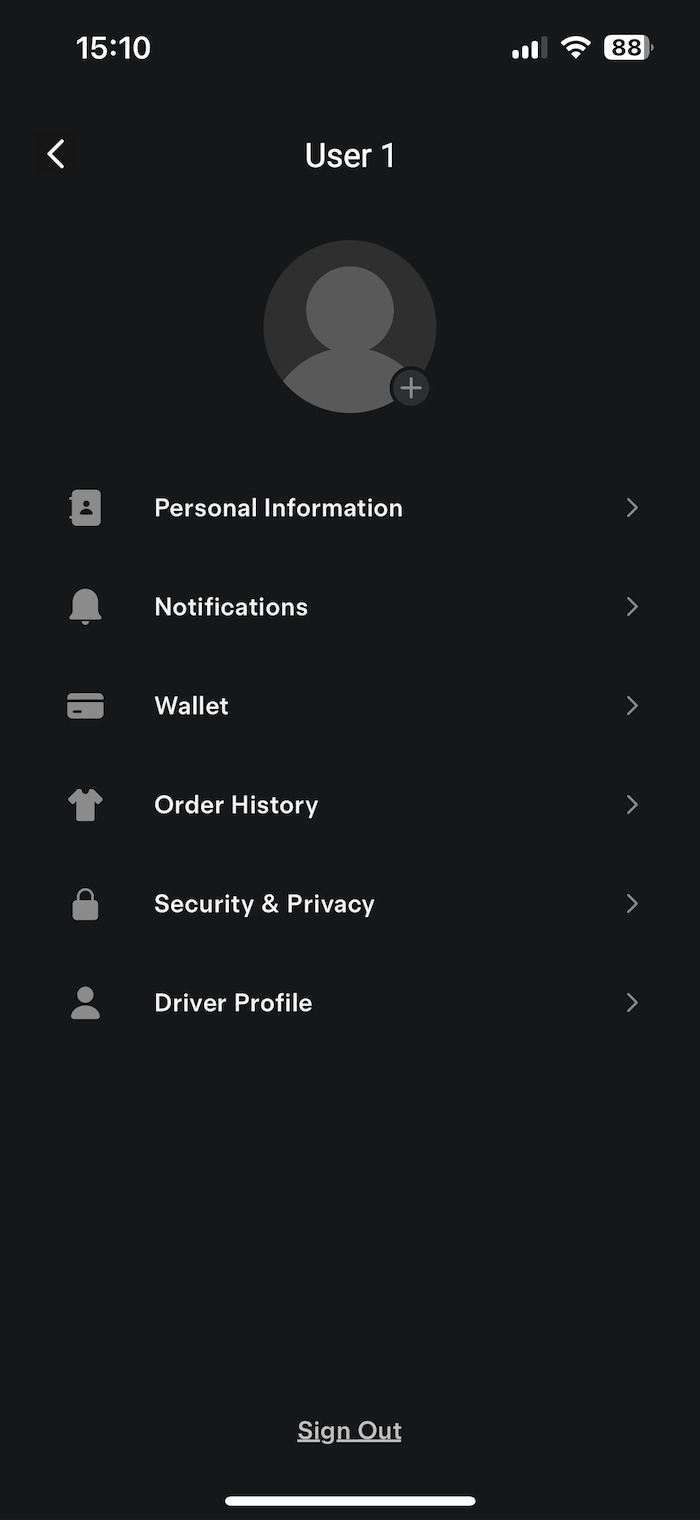Click the Sign Out link
700x1520 pixels.
click(349, 1430)
